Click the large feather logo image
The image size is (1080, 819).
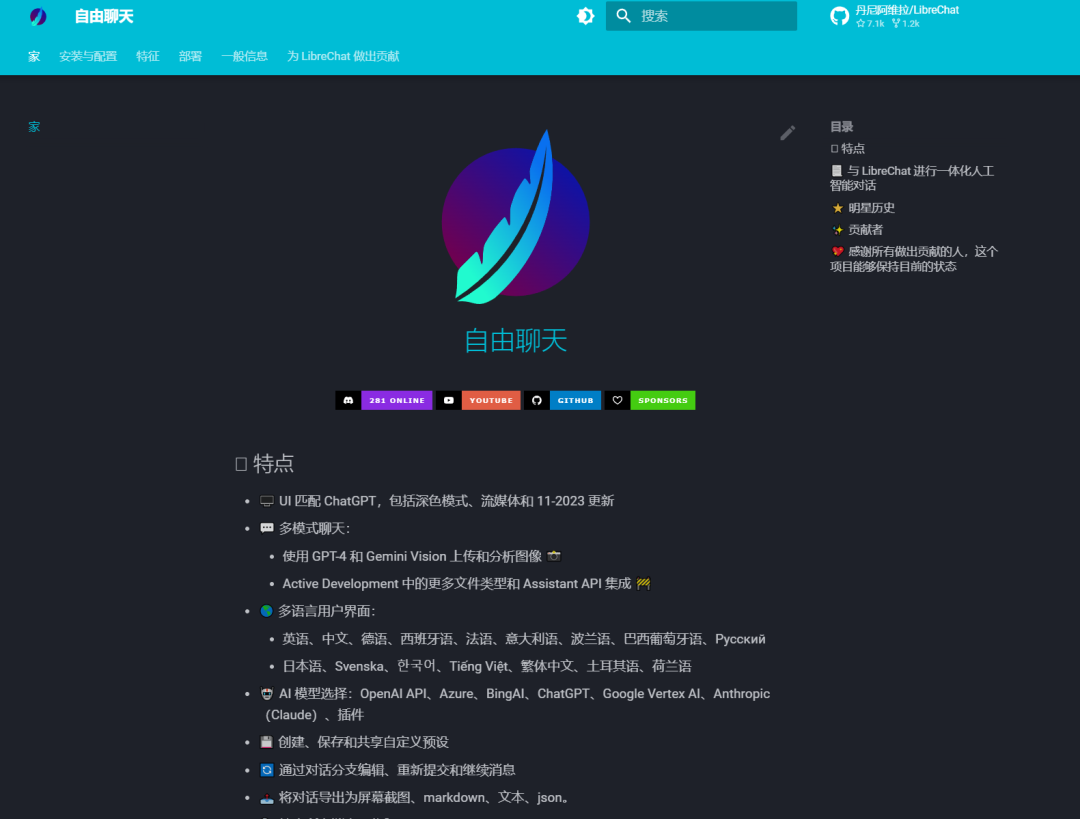point(515,218)
